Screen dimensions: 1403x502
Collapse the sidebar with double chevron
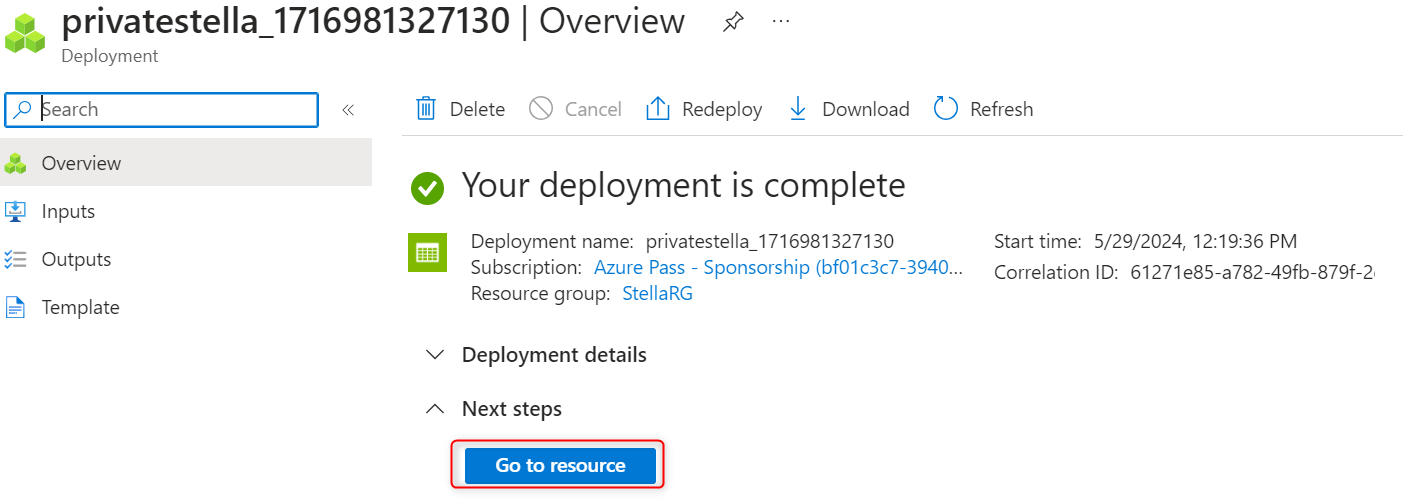348,110
